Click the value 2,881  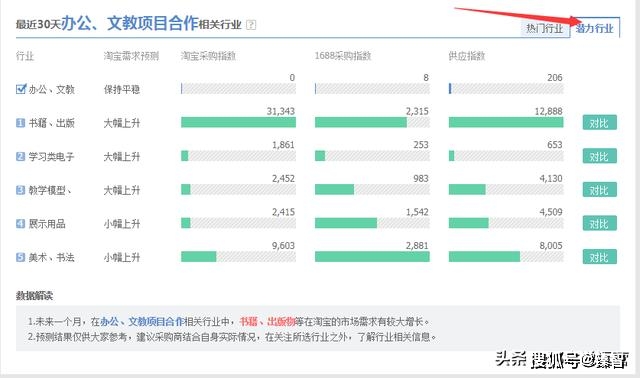[x=417, y=245]
